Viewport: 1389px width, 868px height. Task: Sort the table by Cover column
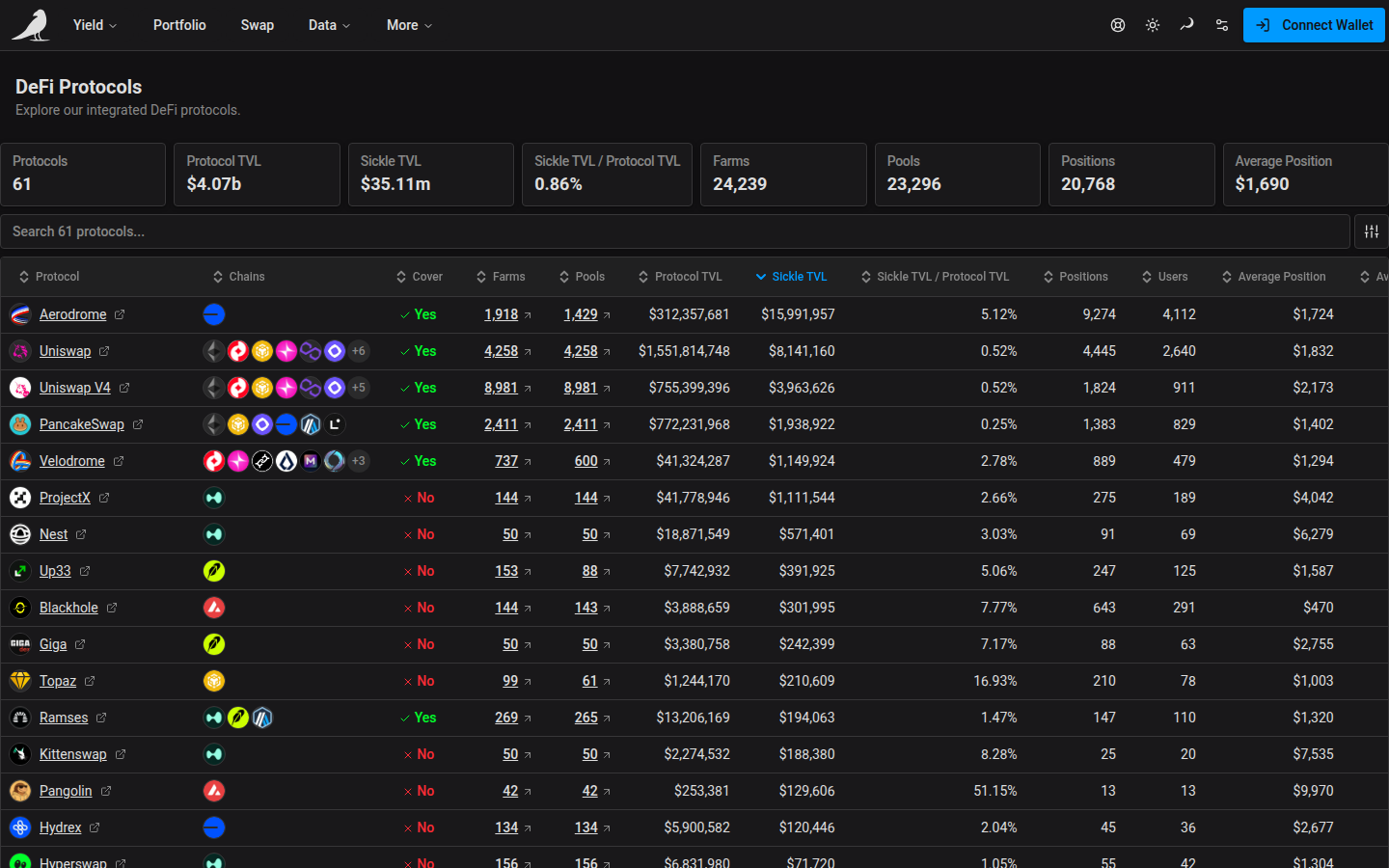[420, 277]
